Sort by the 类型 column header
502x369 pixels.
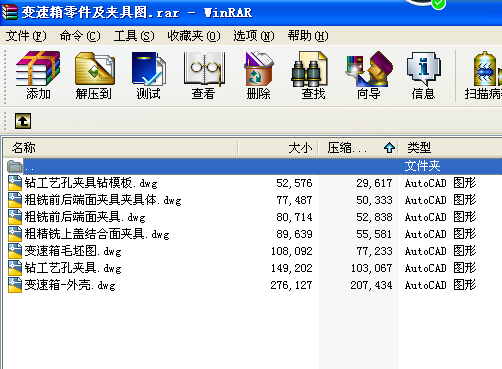(450, 148)
